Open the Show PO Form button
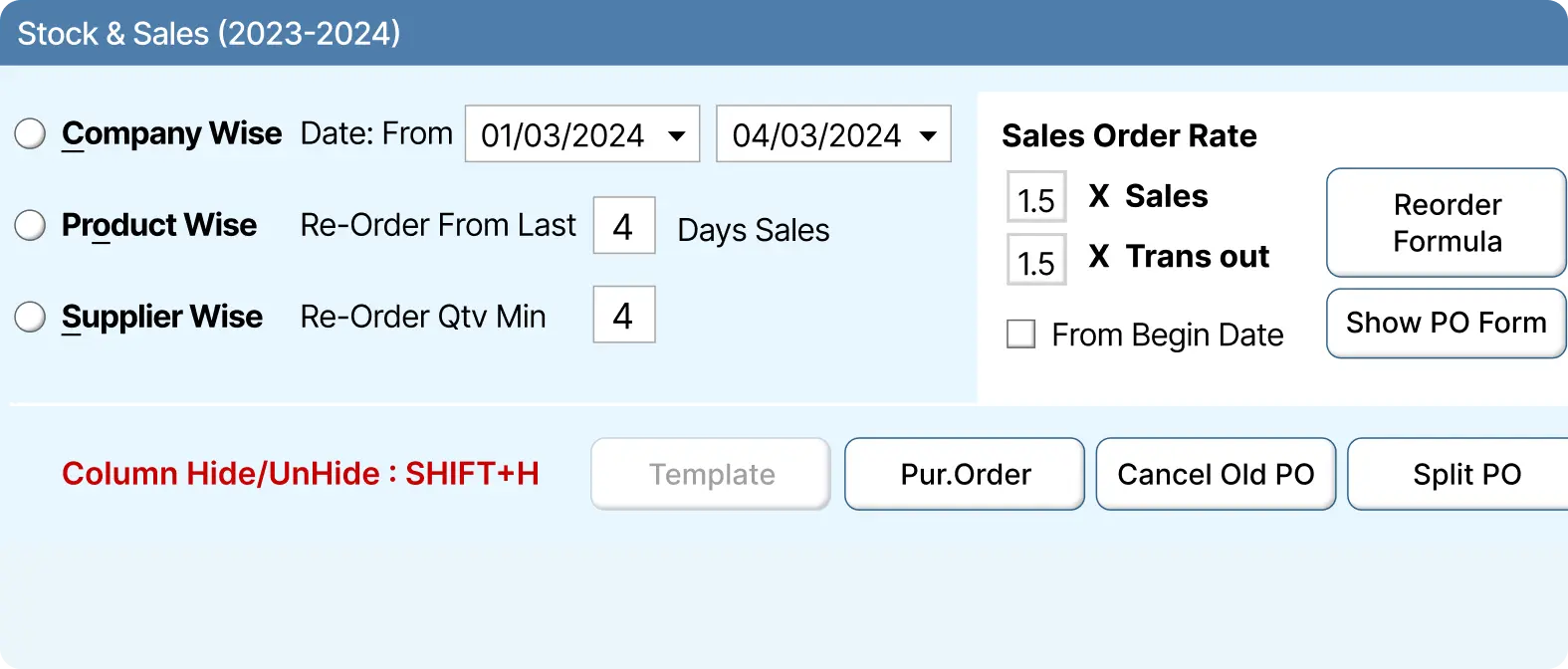Viewport: 1568px width, 669px height. point(1446,323)
